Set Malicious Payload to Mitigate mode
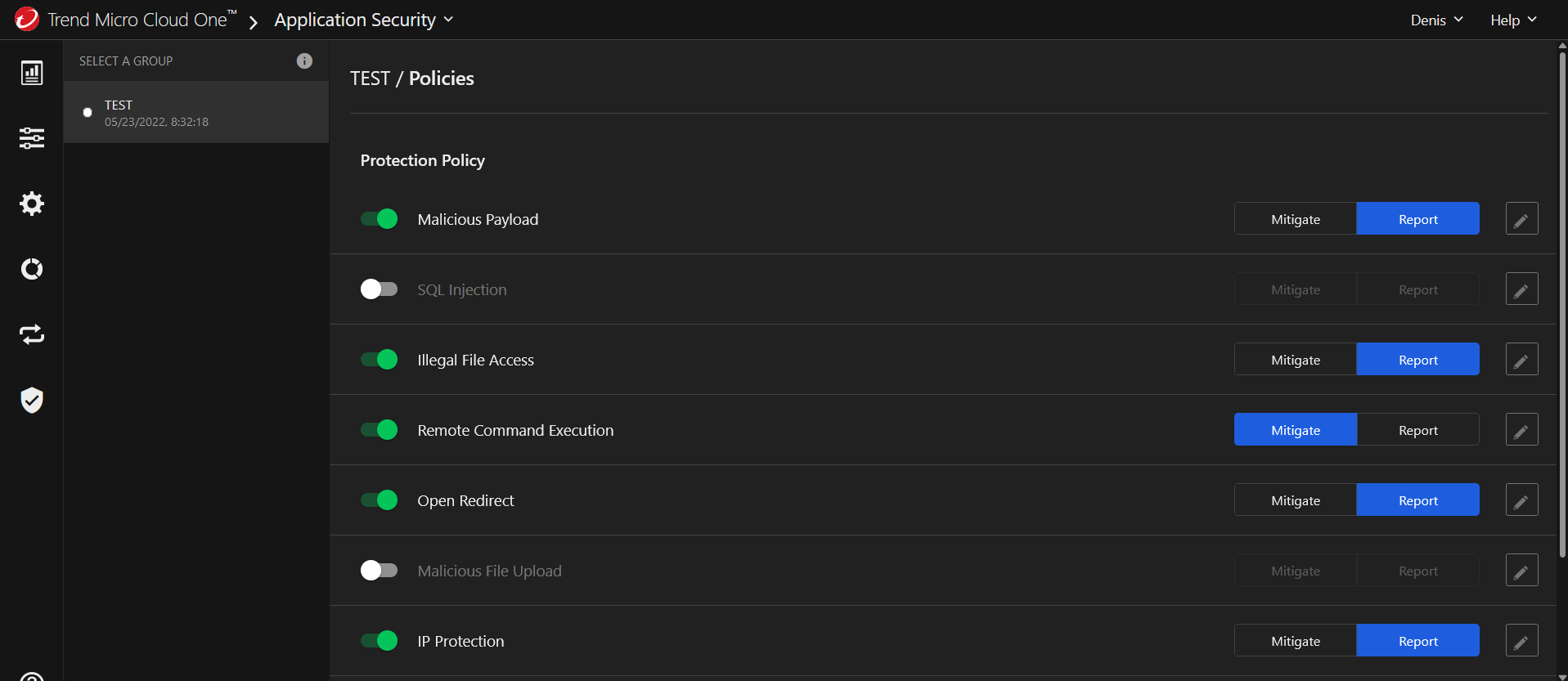The image size is (1568, 681). [1296, 219]
